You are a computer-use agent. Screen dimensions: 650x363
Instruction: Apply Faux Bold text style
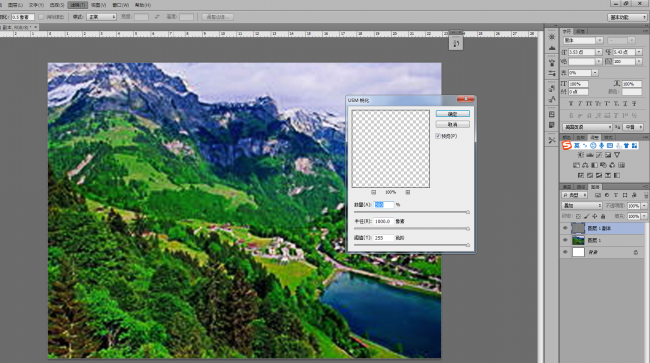[571, 104]
